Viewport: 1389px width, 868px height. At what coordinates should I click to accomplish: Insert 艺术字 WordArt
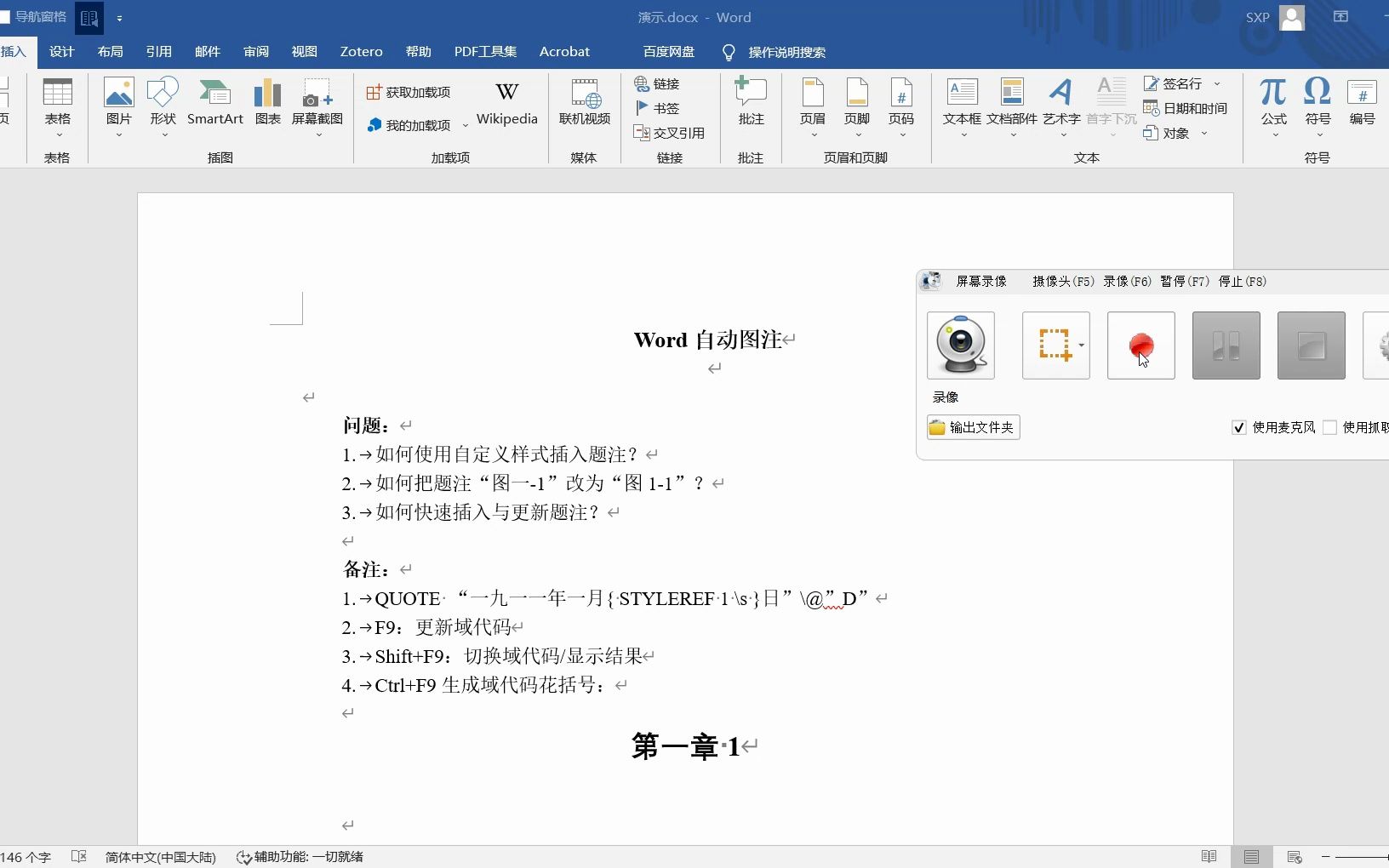(x=1061, y=92)
